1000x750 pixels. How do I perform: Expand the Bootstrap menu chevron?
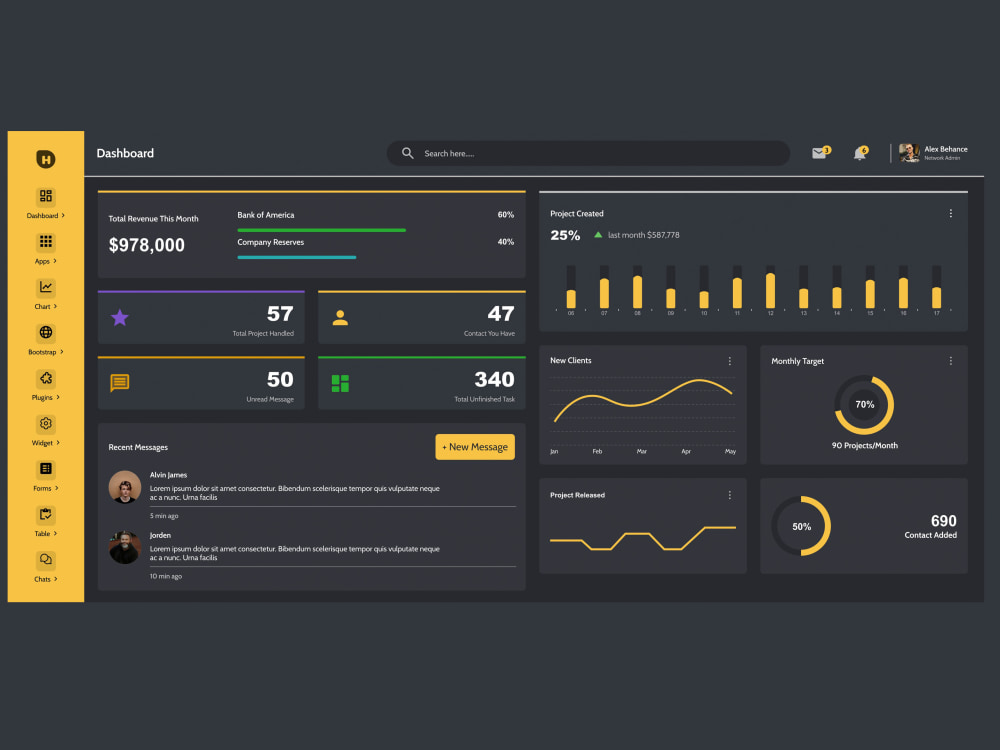pyautogui.click(x=62, y=351)
